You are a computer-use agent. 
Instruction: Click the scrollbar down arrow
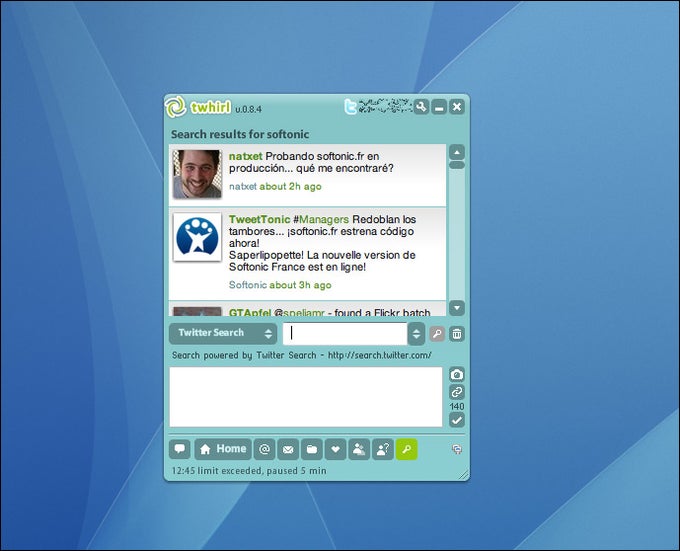click(457, 308)
